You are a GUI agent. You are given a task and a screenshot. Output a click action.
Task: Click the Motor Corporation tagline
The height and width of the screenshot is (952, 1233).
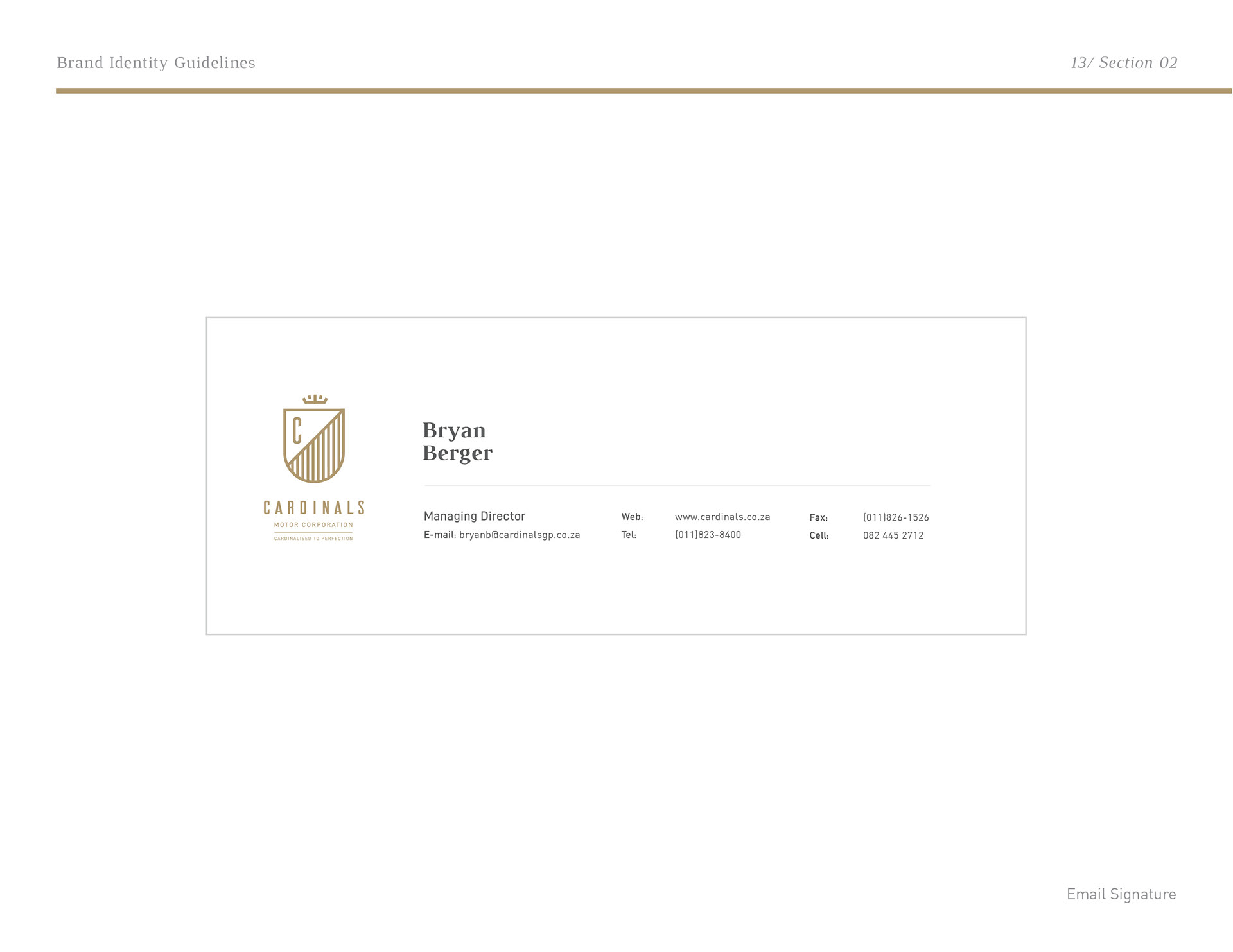[313, 525]
